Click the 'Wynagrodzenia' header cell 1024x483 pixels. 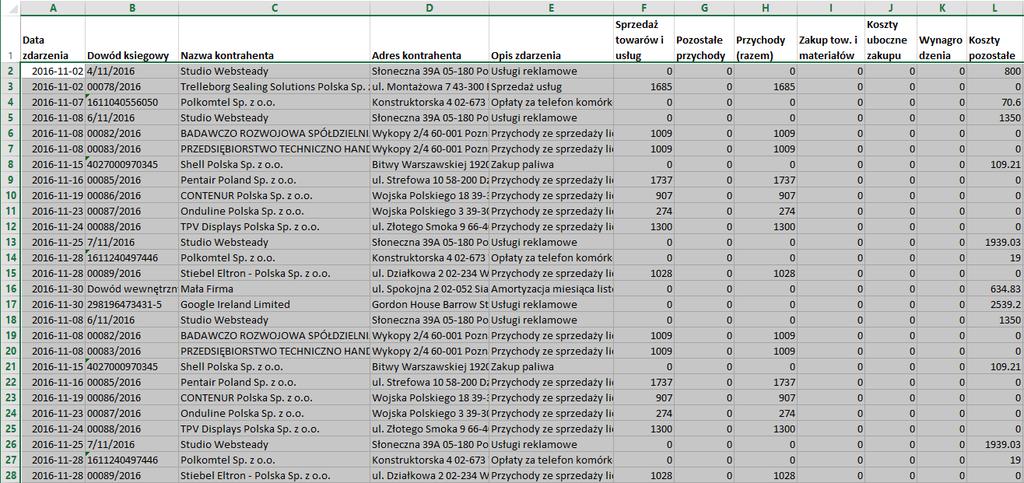942,39
